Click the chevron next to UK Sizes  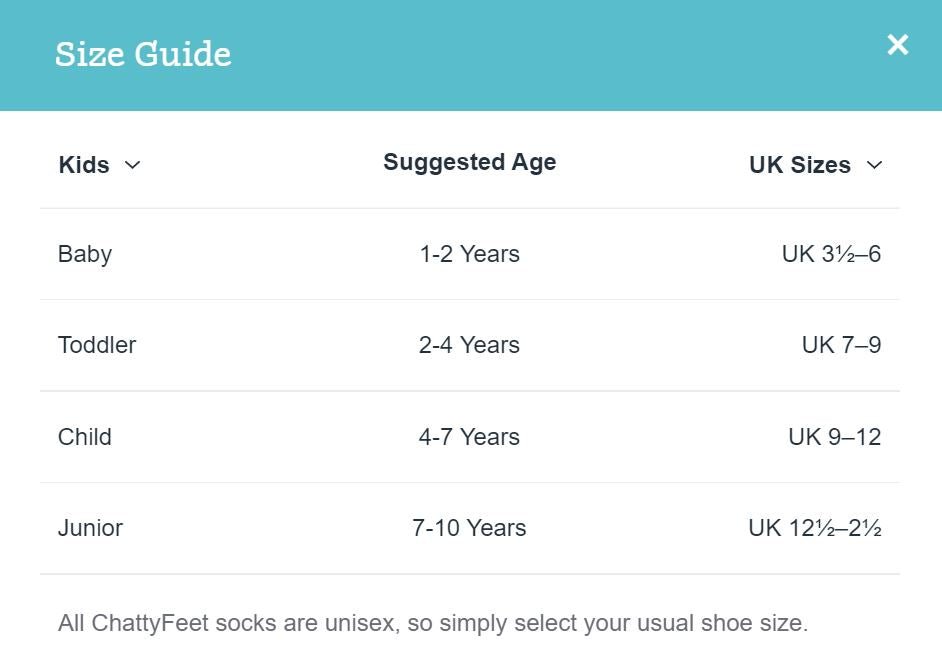tap(874, 165)
